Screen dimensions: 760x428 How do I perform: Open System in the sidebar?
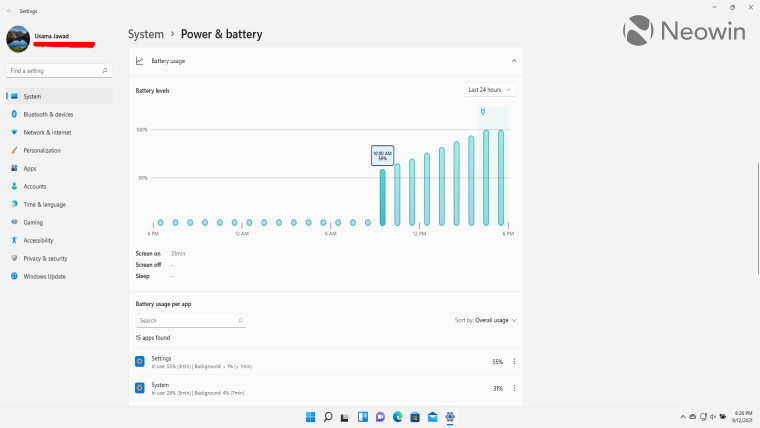[x=59, y=96]
